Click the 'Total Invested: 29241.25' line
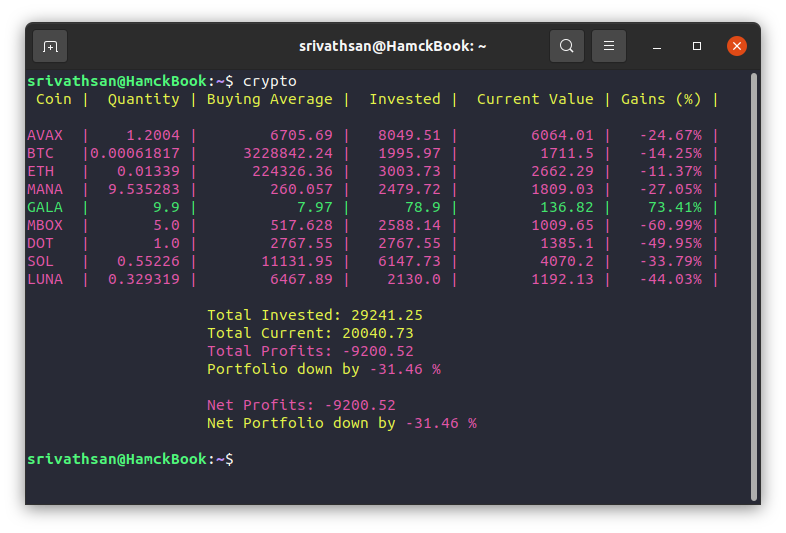Viewport: 786px width, 533px height. 315,315
